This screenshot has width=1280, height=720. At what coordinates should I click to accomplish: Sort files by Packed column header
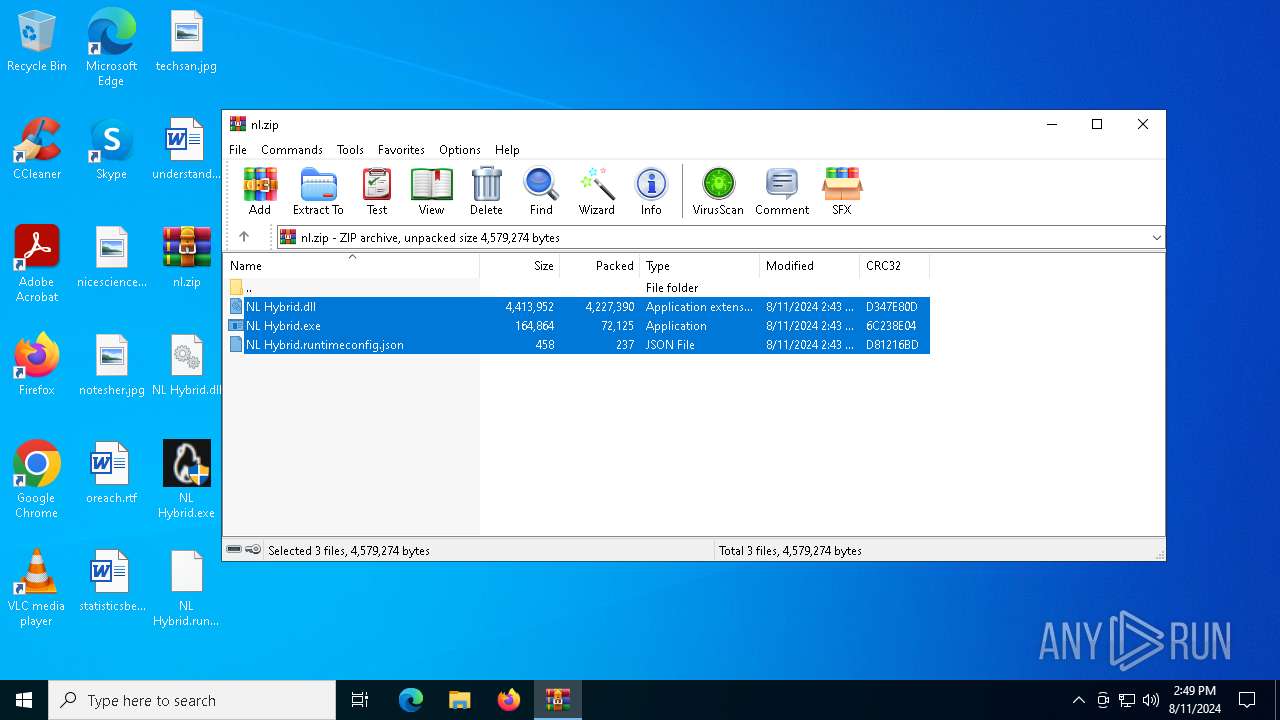click(600, 266)
